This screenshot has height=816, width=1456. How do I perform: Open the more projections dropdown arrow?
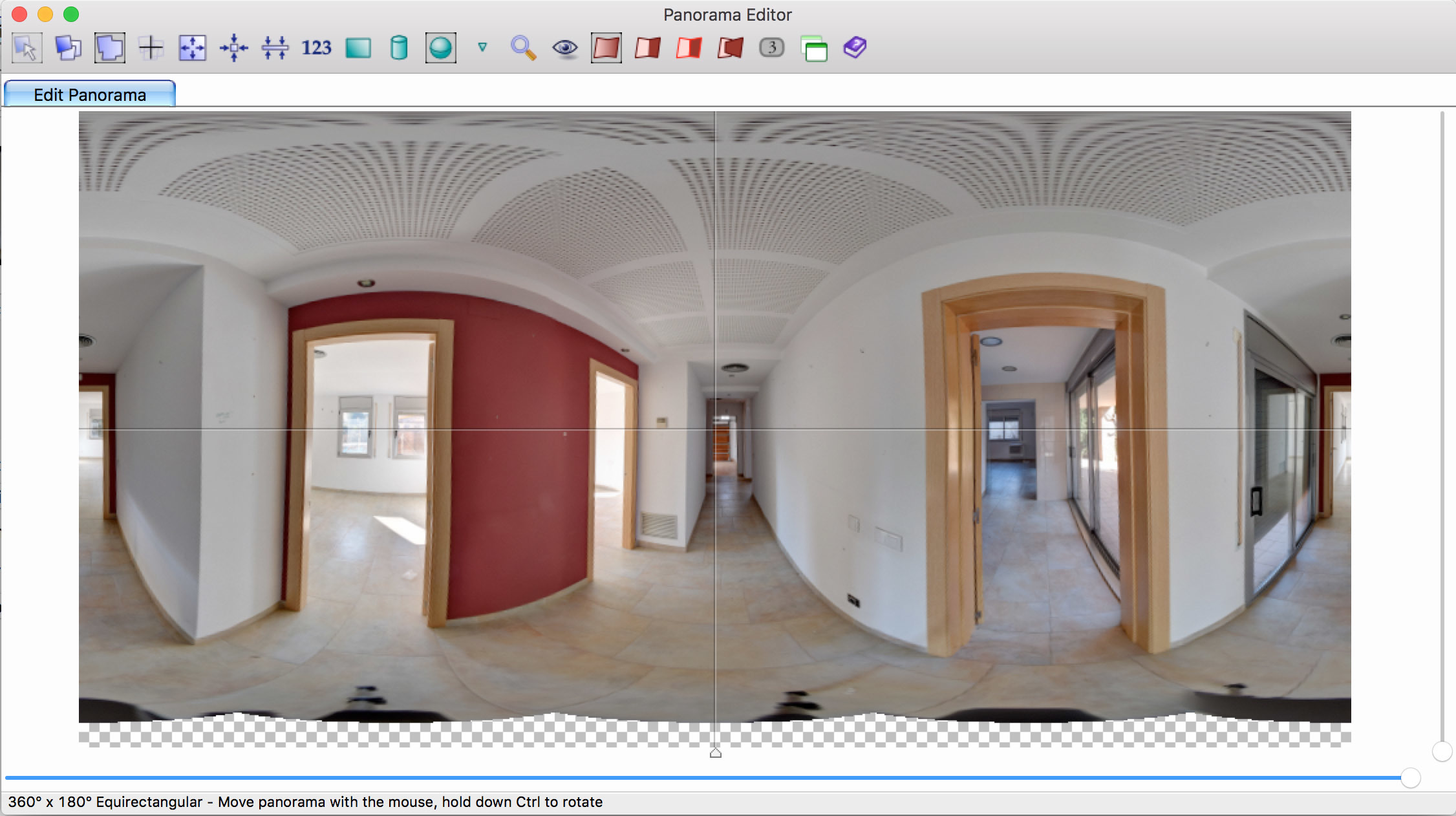482,47
